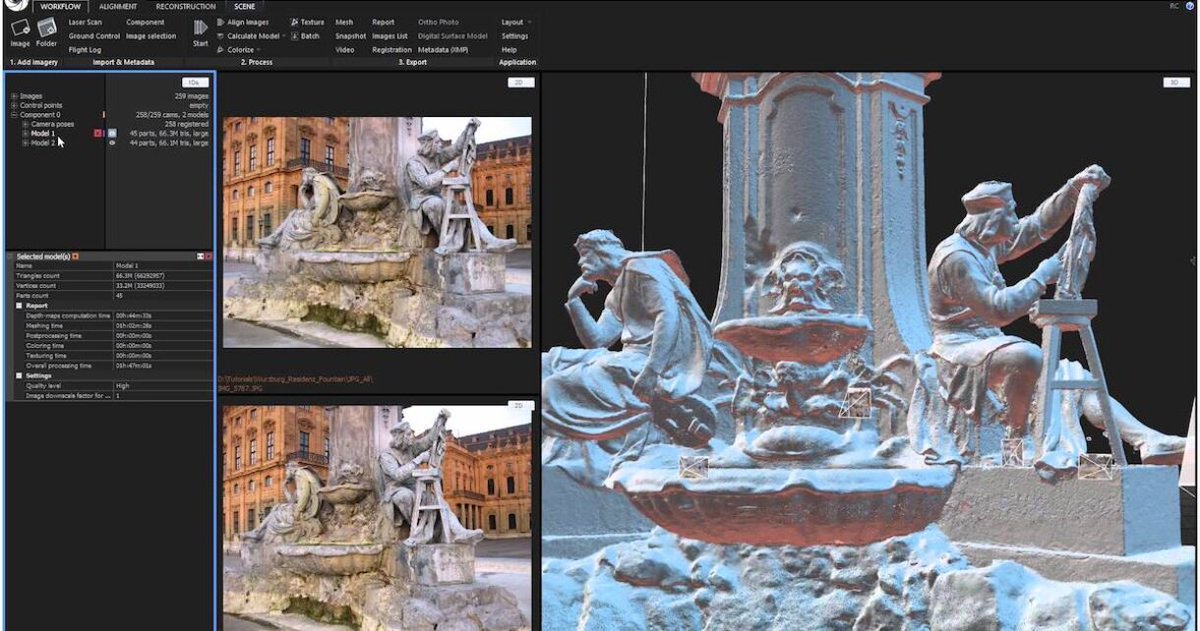This screenshot has height=631, width=1200.
Task: Expand the Control points node
Action: click(x=14, y=105)
